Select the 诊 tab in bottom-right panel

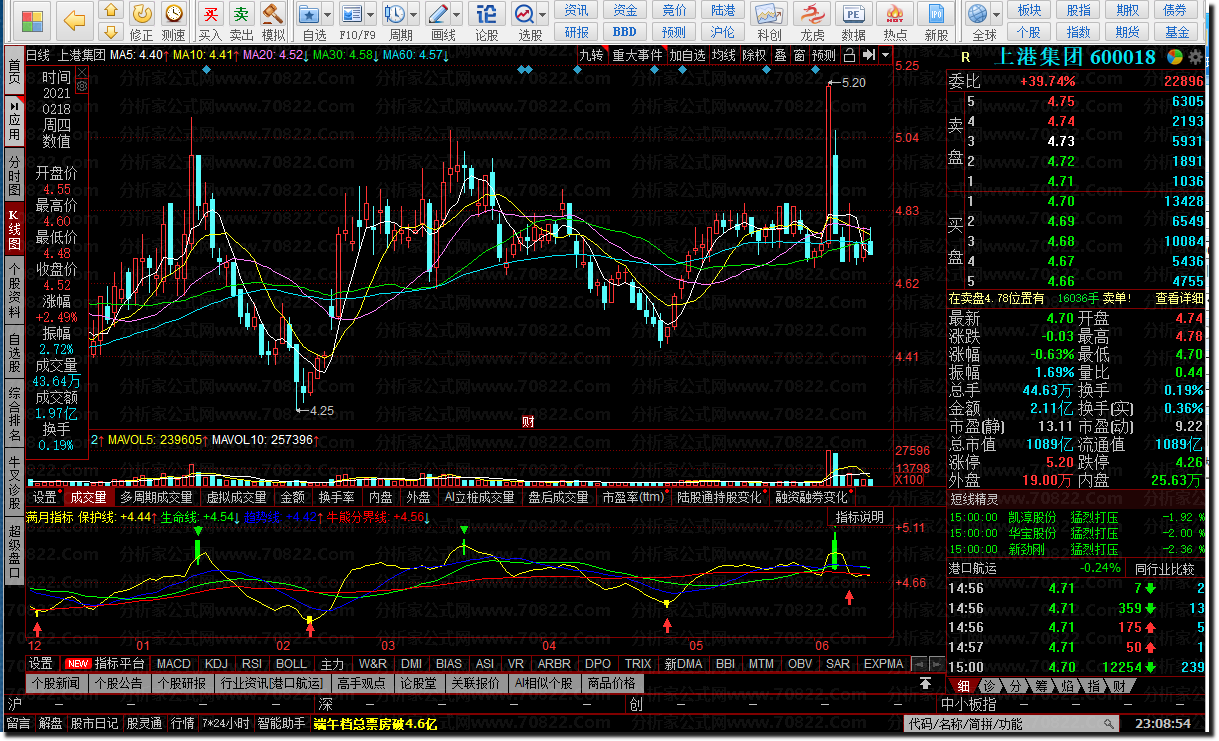click(988, 686)
